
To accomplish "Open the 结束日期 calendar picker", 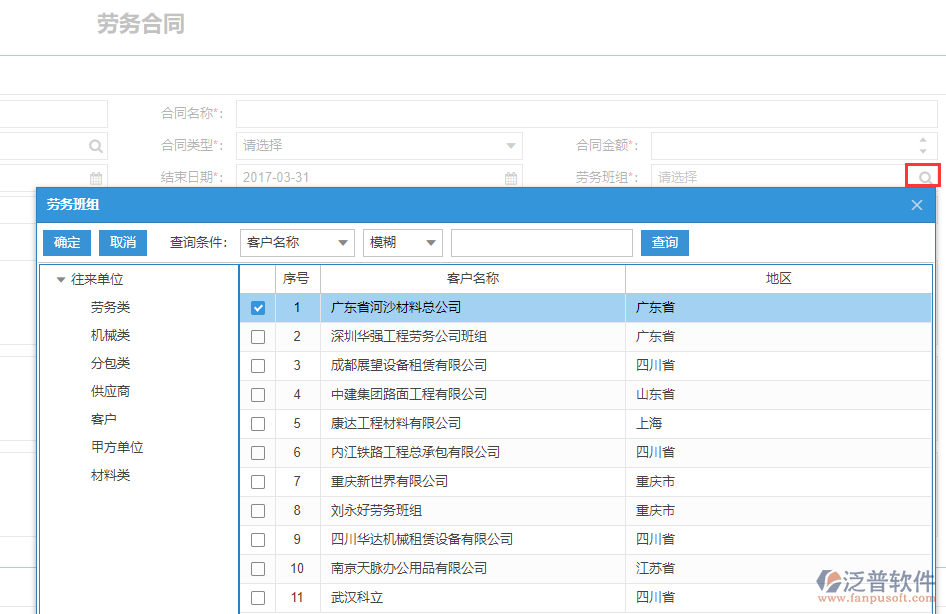I will [510, 176].
